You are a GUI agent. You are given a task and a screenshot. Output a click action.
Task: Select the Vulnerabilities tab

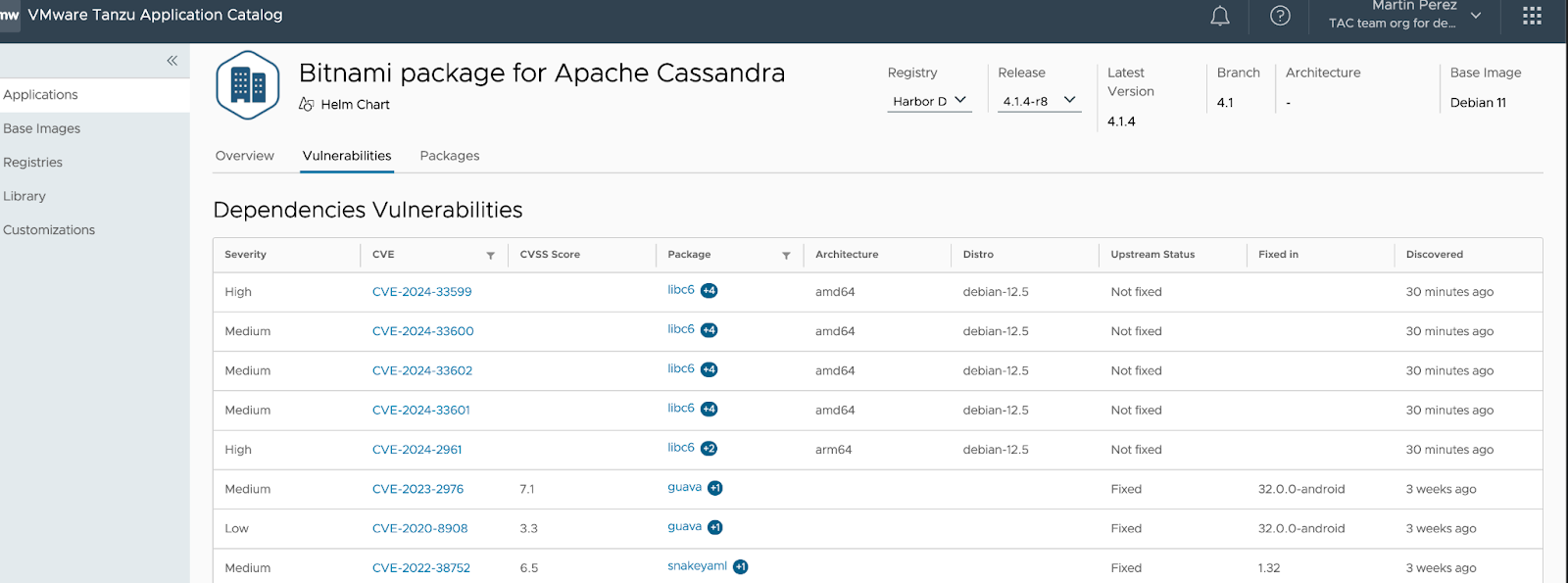click(x=347, y=156)
